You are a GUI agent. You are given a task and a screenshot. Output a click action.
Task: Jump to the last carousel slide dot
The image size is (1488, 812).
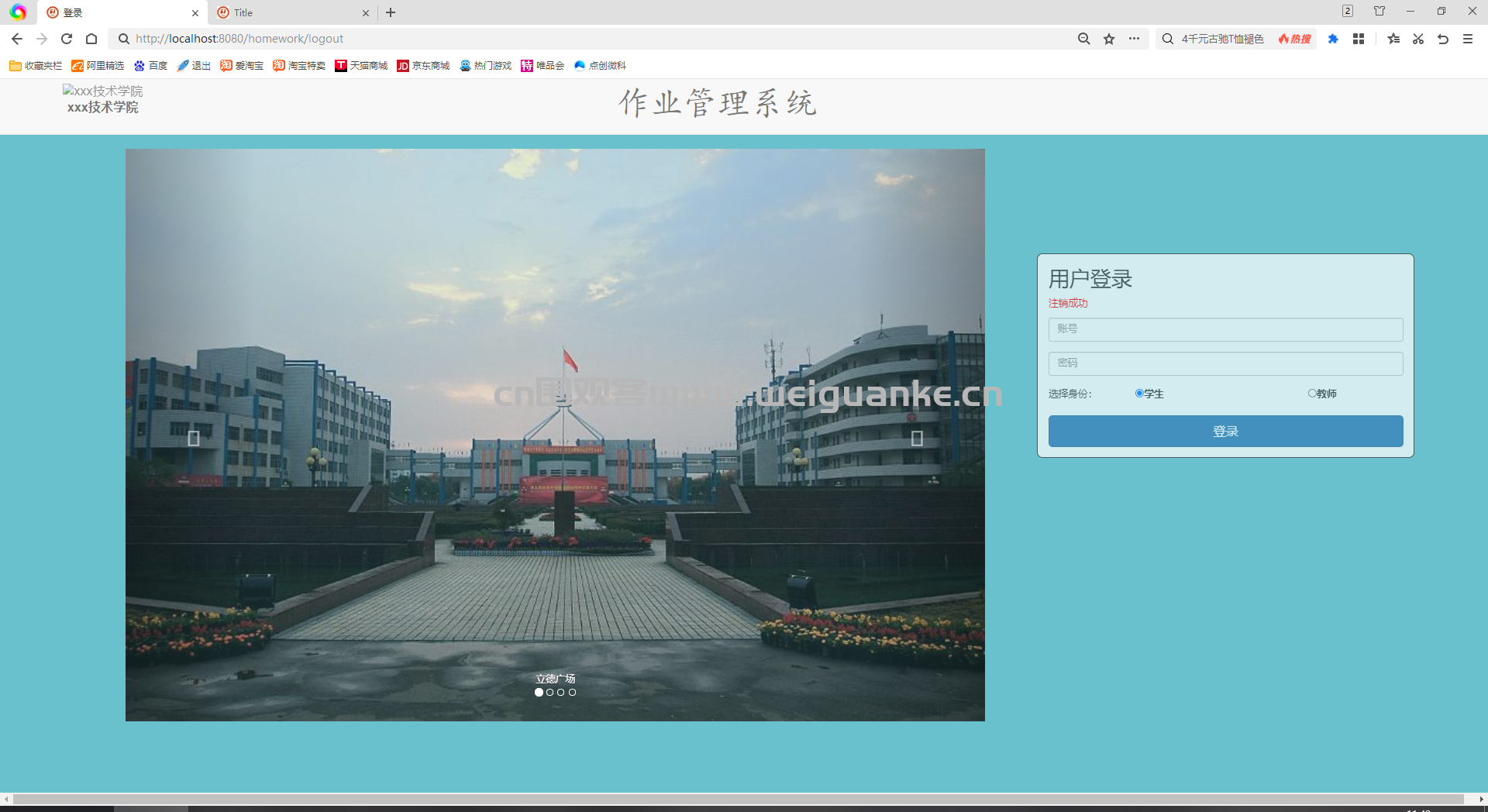572,693
